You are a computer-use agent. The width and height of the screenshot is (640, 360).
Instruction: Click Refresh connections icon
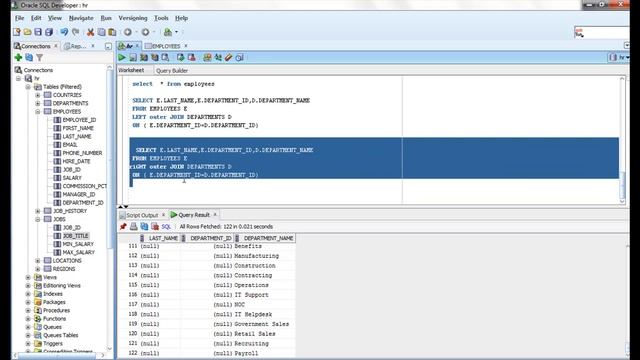tap(29, 58)
